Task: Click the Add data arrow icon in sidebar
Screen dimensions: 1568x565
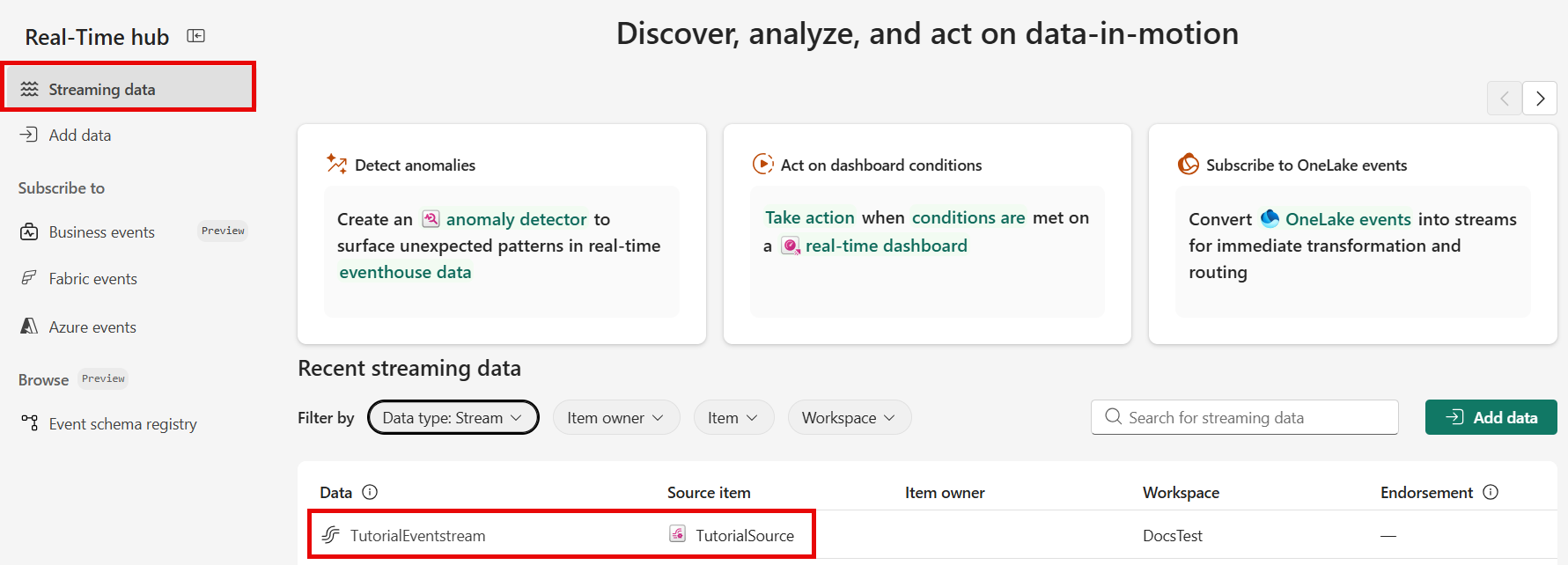Action: point(29,134)
